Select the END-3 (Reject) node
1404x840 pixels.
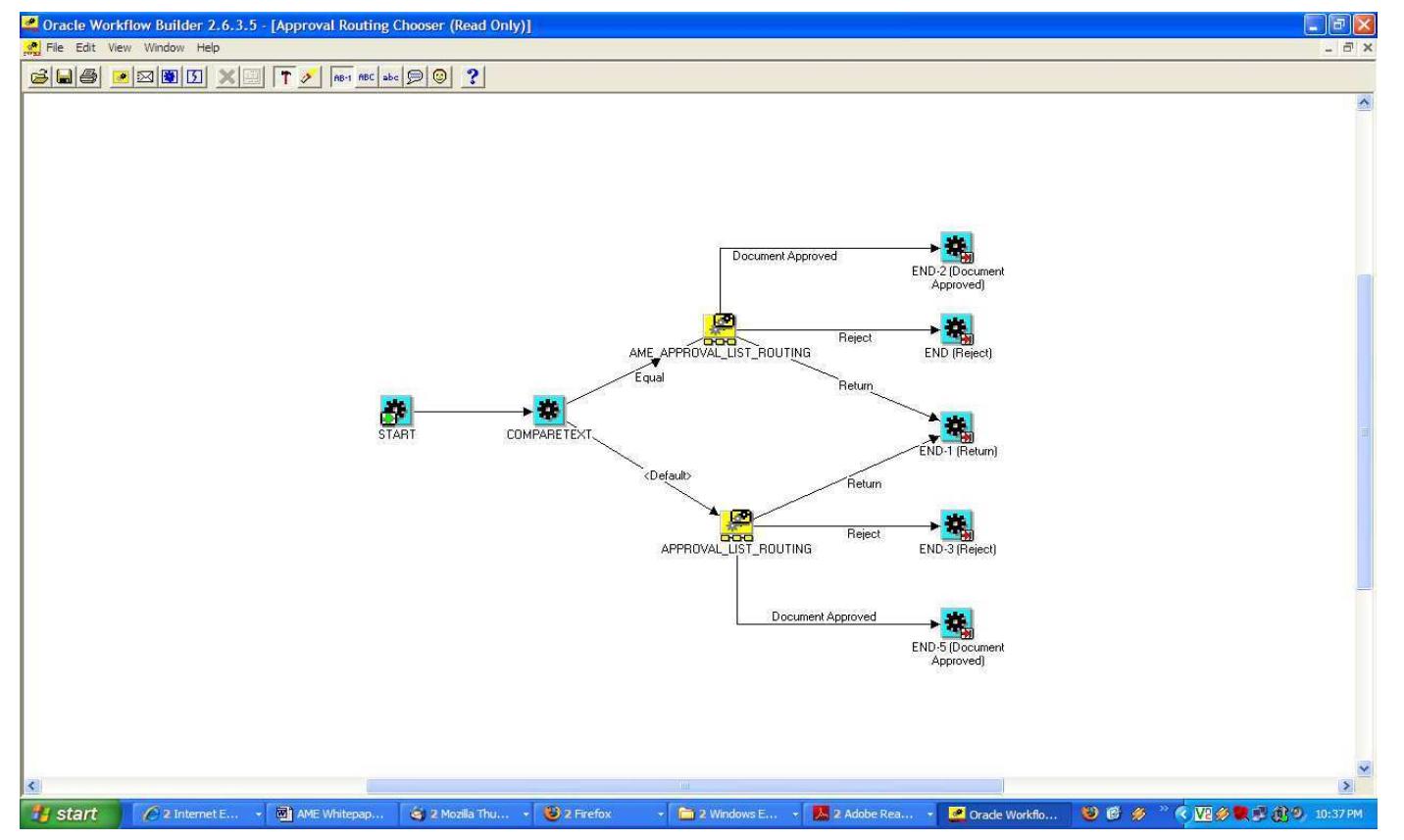957,525
